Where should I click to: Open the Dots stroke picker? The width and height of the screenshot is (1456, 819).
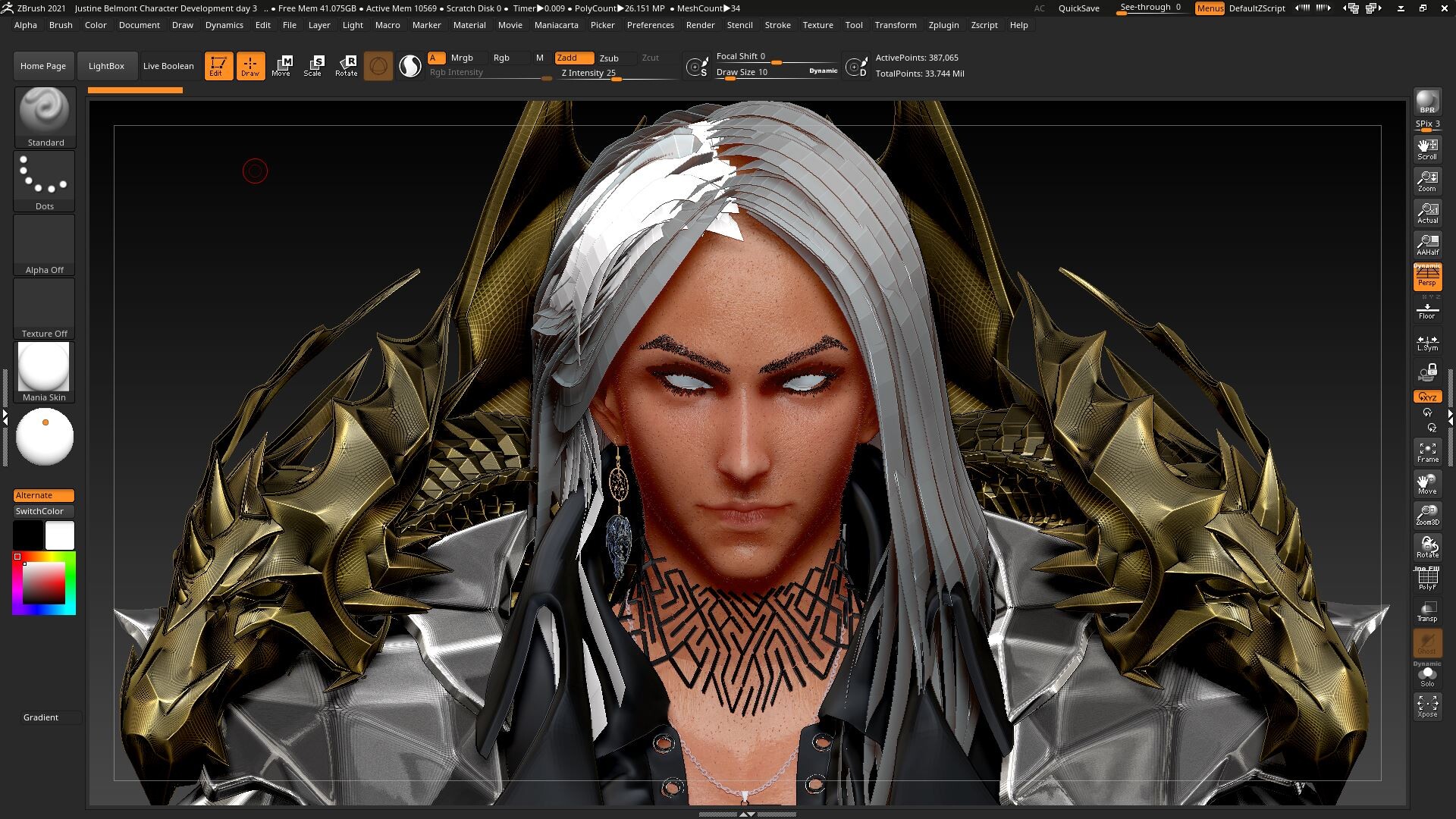click(45, 181)
